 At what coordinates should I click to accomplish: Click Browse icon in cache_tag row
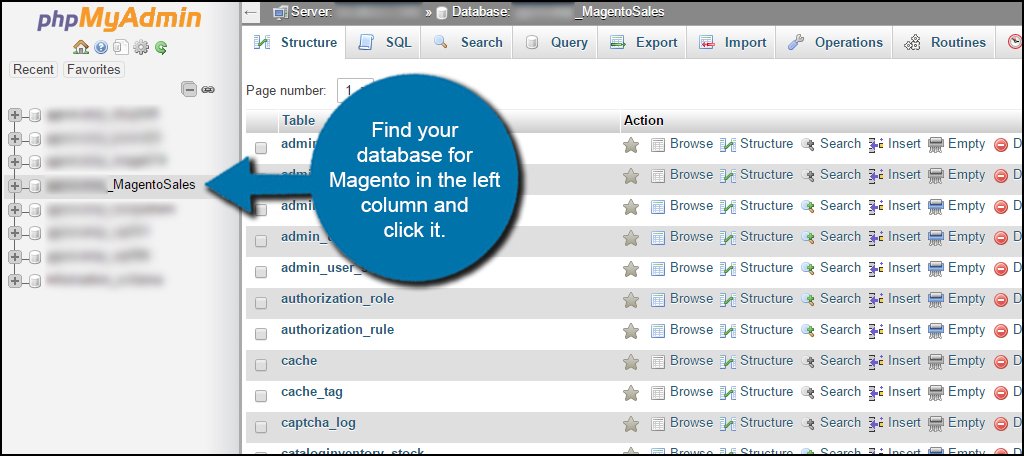coord(658,393)
